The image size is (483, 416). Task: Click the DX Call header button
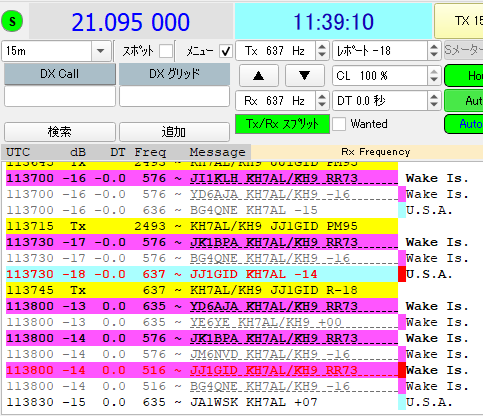click(x=60, y=74)
